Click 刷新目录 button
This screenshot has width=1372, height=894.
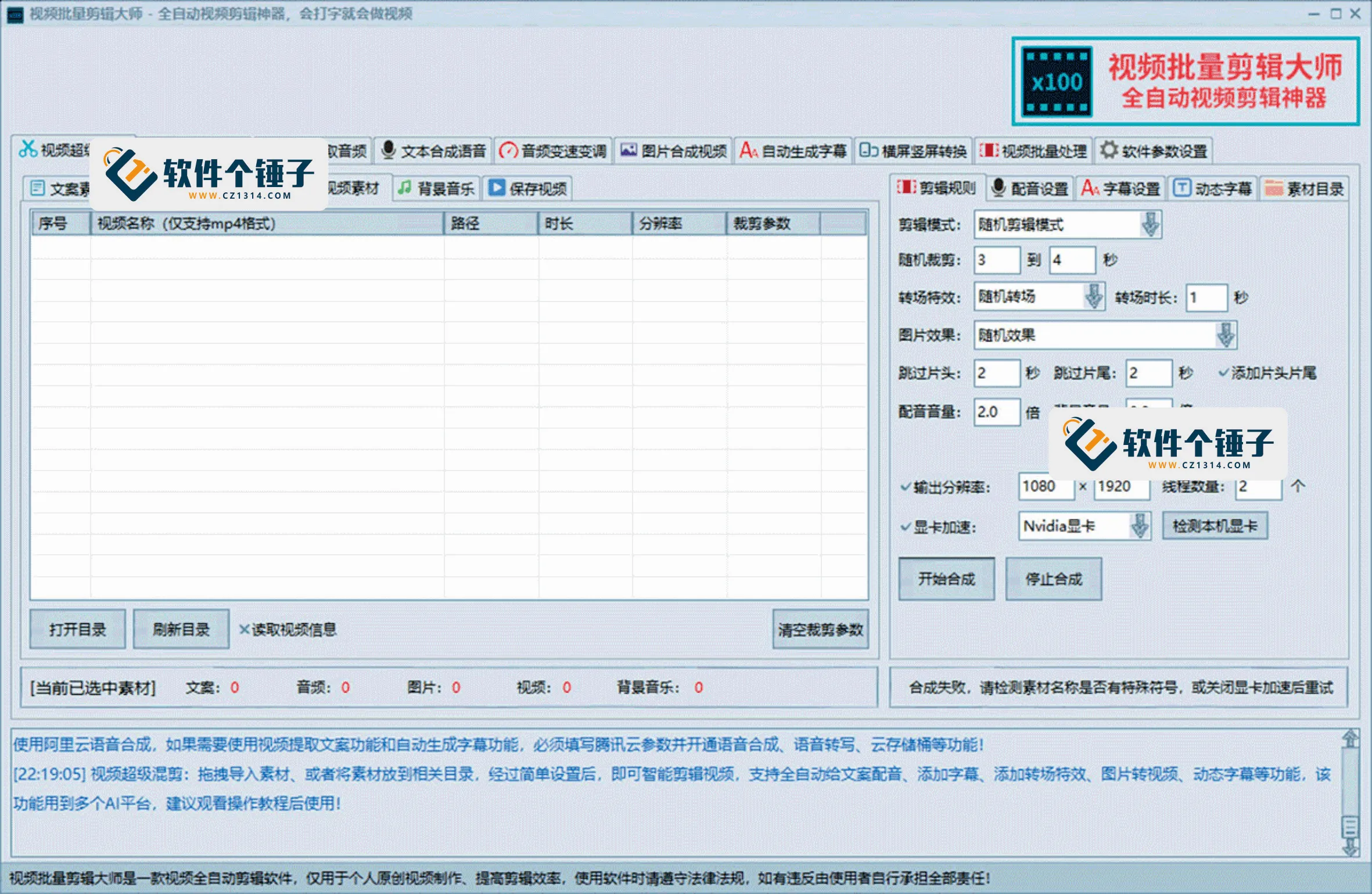181,629
